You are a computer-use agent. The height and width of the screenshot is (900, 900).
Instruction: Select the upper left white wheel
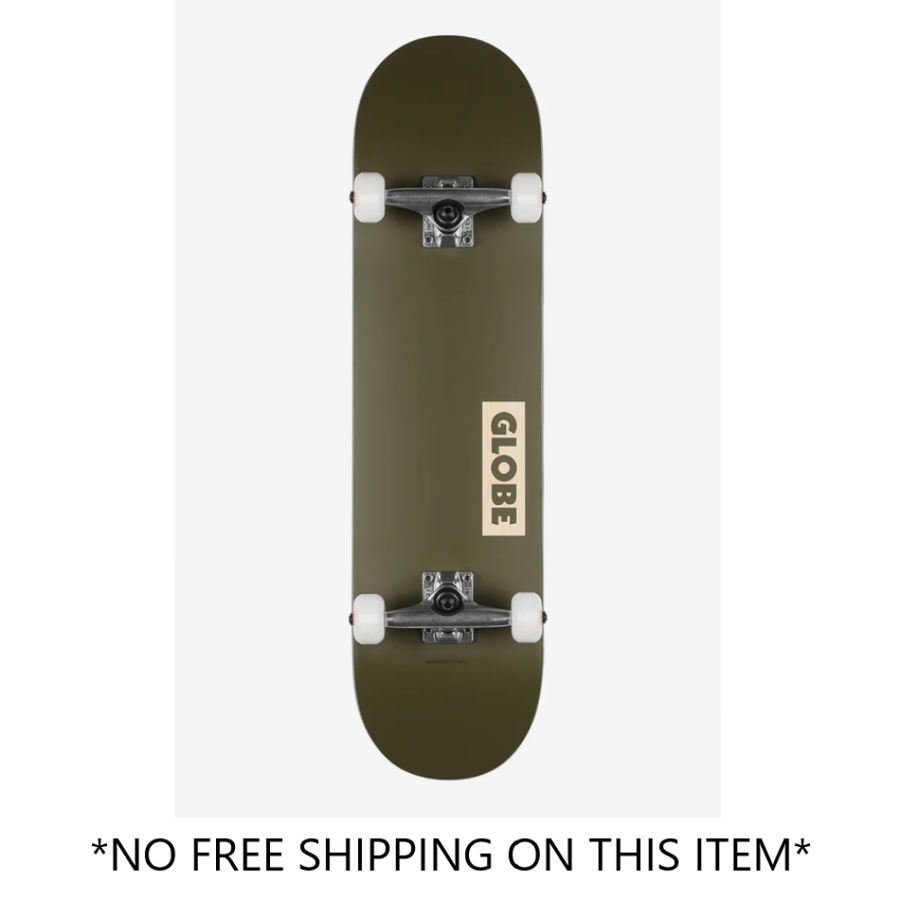coord(368,197)
